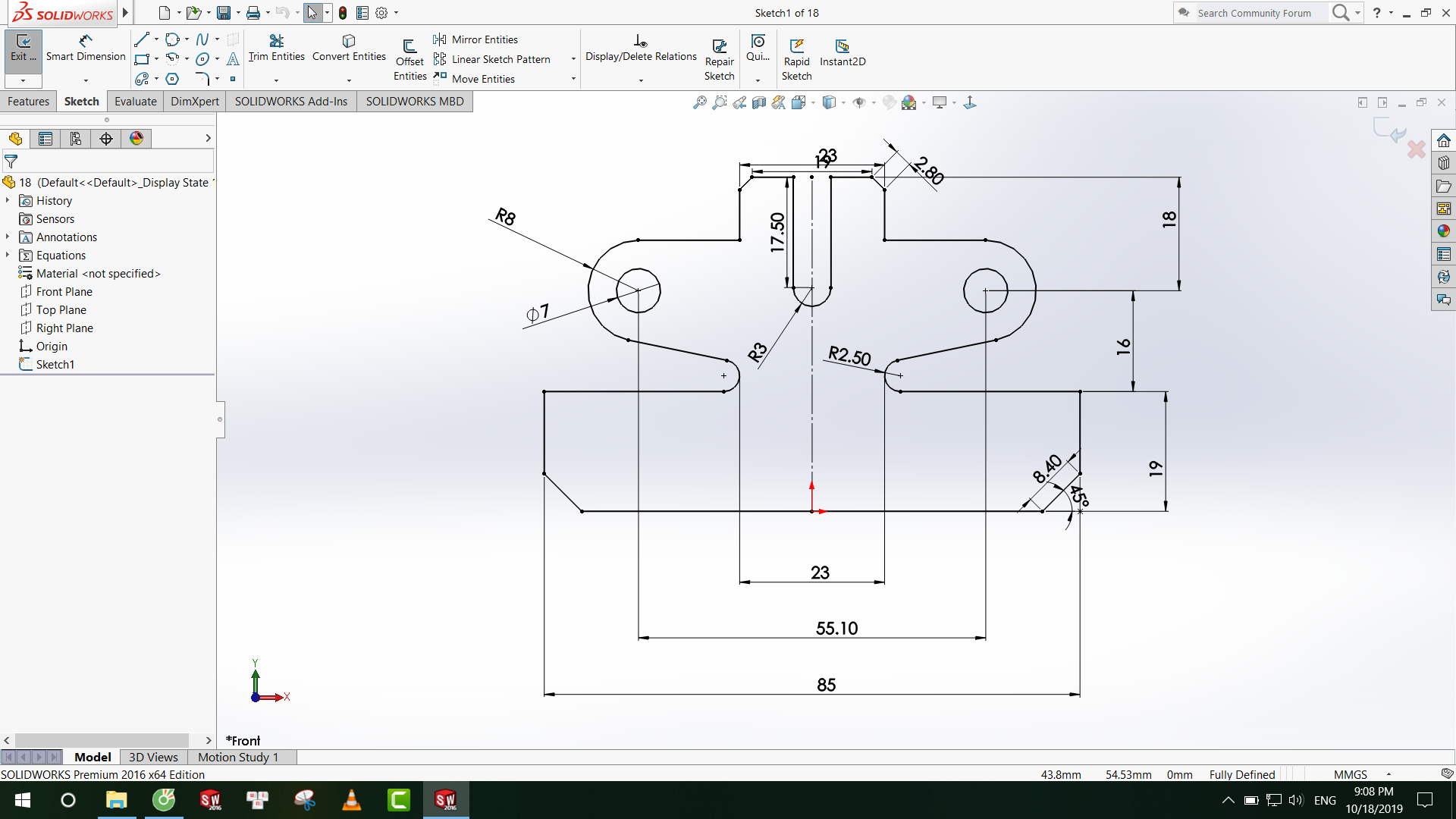Image resolution: width=1456 pixels, height=819 pixels.
Task: Select Sketch1 in feature tree
Action: pos(55,364)
